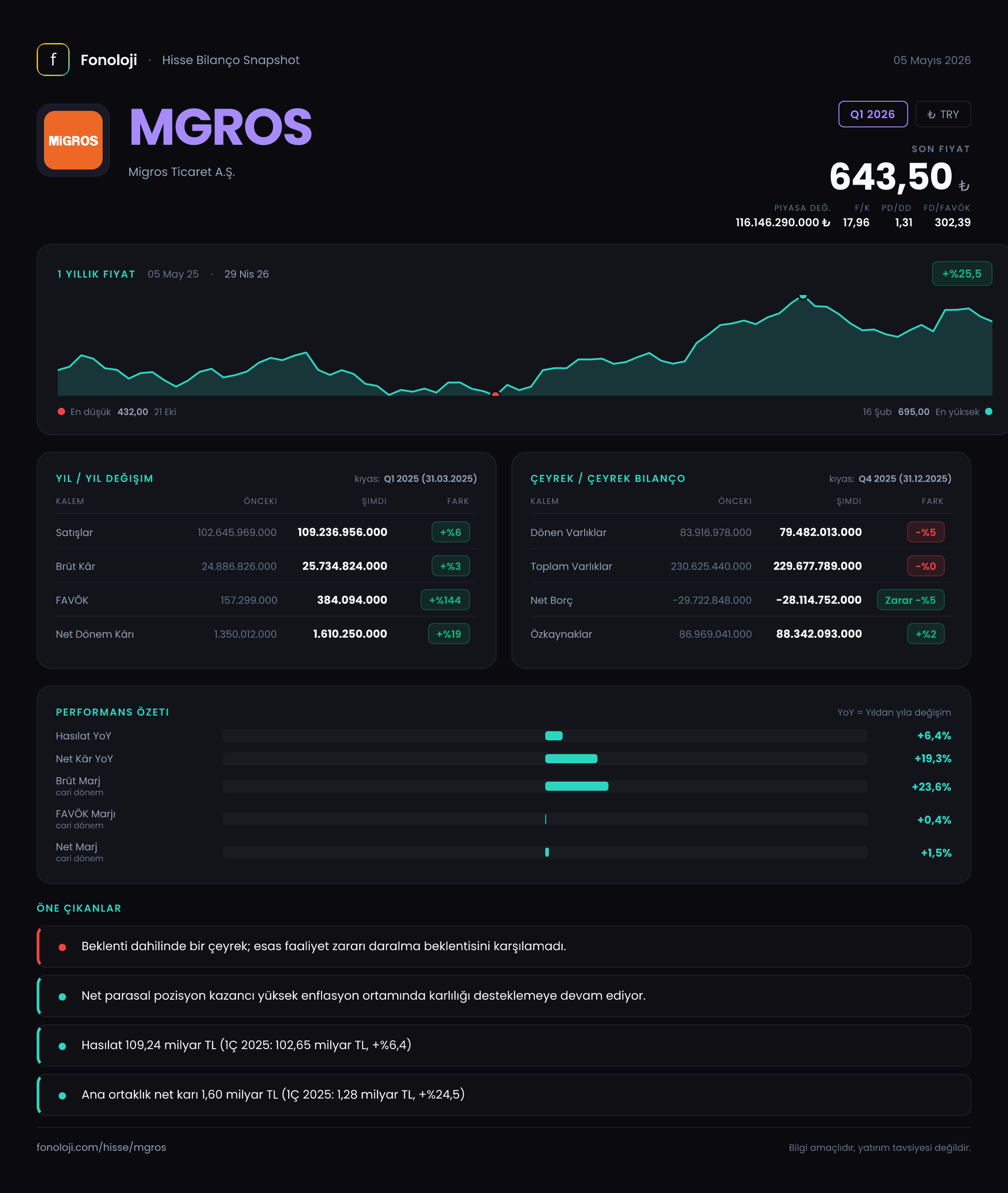This screenshot has width=1008, height=1193.
Task: Click the Hasılat YoY progress bar
Action: (x=545, y=736)
